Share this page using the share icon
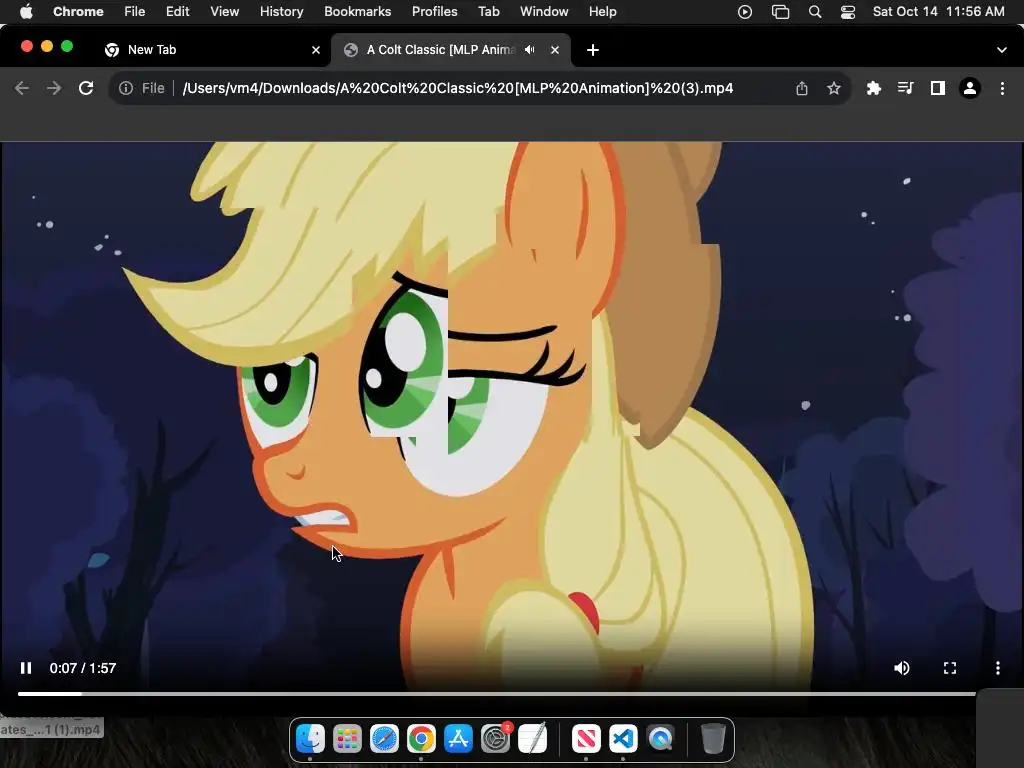Image resolution: width=1024 pixels, height=768 pixels. [802, 88]
